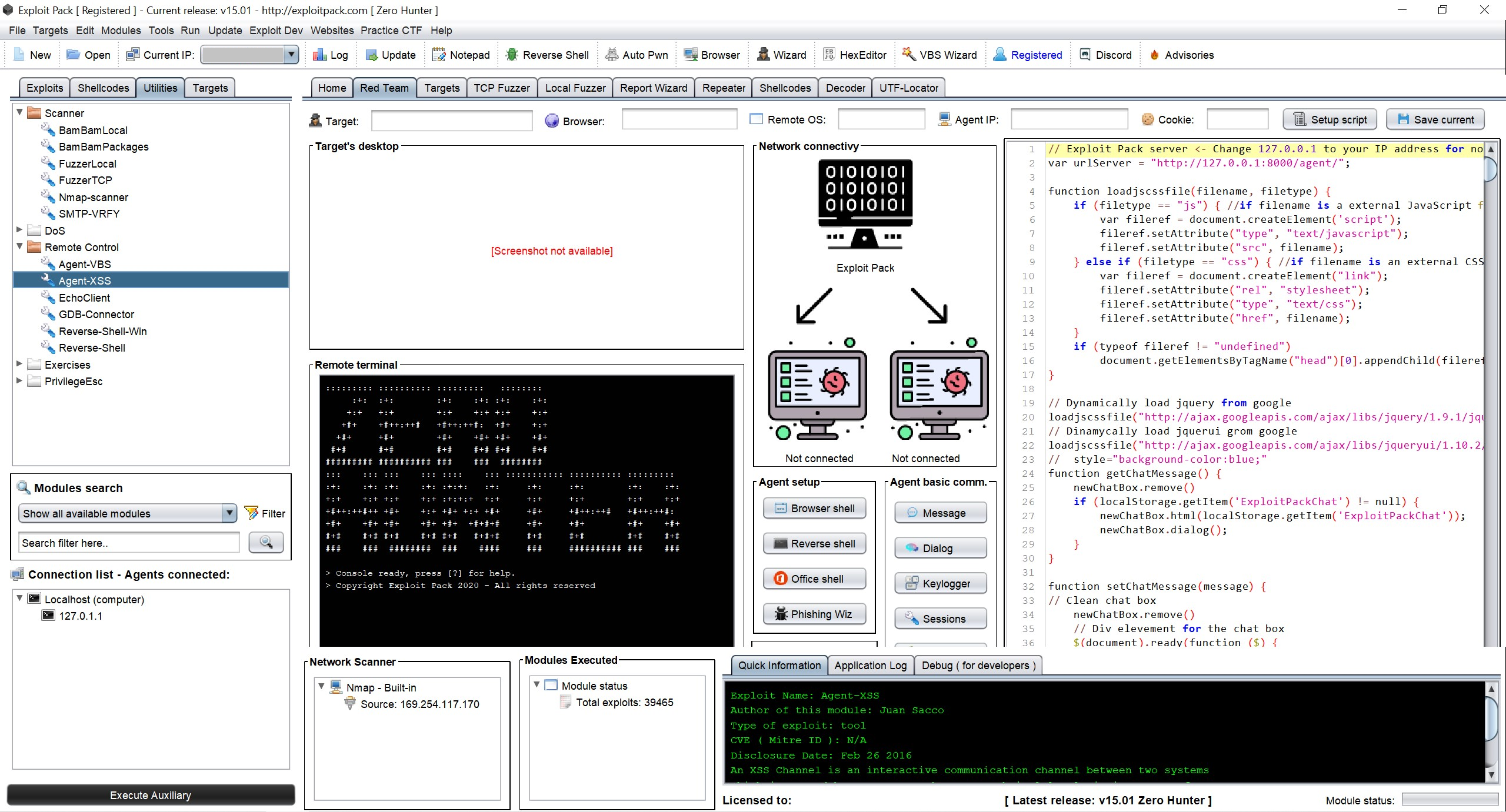This screenshot has width=1506, height=812.
Task: Launch Auto Pwn
Action: [x=637, y=55]
